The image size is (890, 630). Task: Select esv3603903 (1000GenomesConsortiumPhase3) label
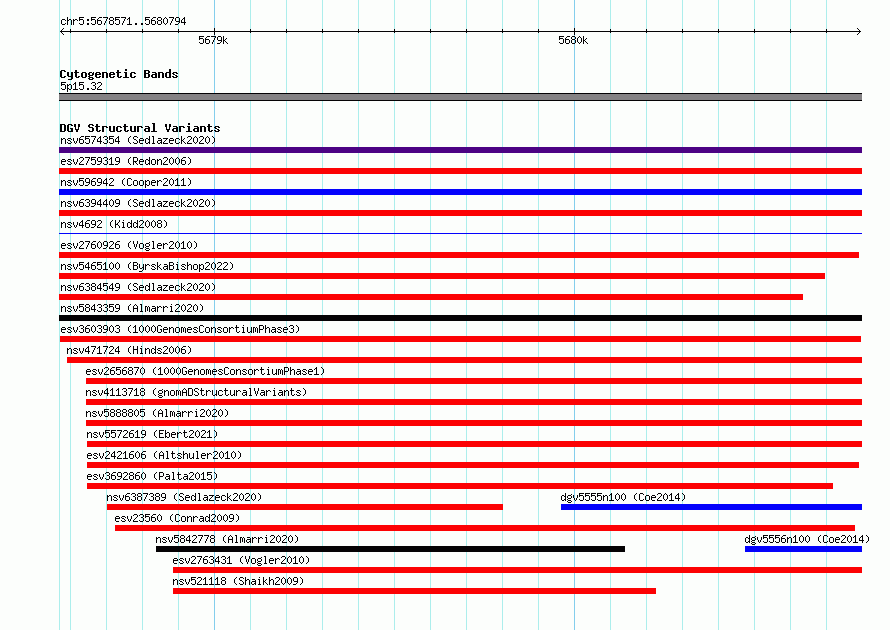click(180, 329)
